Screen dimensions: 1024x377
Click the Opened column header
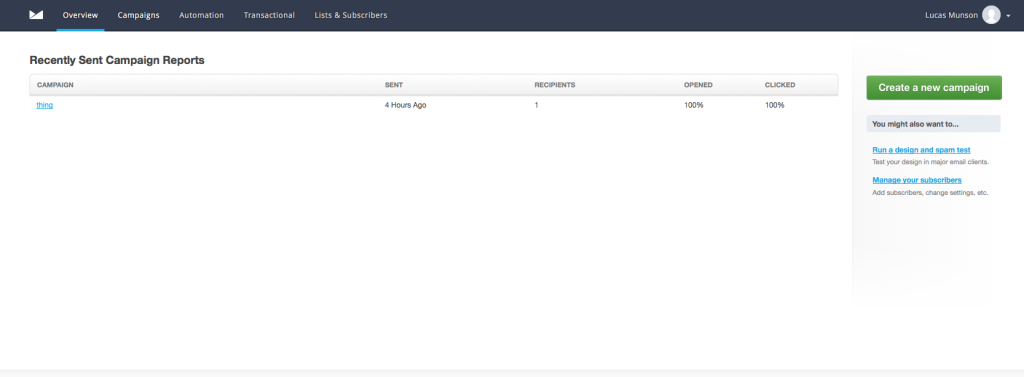pyautogui.click(x=698, y=85)
